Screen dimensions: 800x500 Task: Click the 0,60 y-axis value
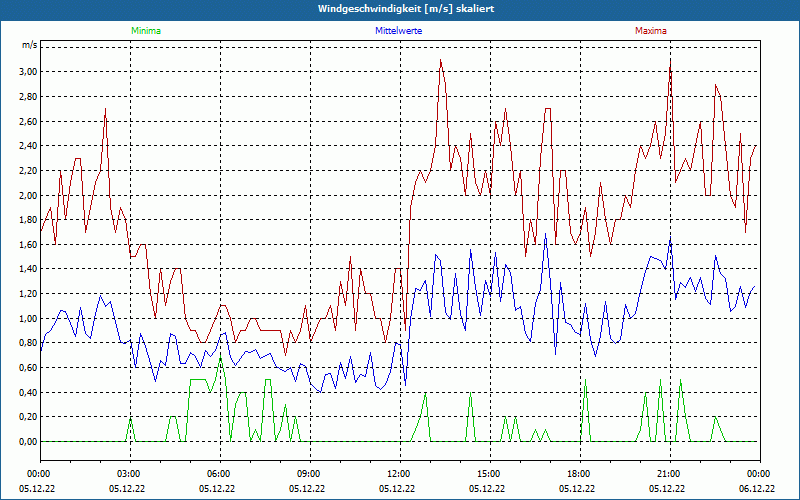29,368
